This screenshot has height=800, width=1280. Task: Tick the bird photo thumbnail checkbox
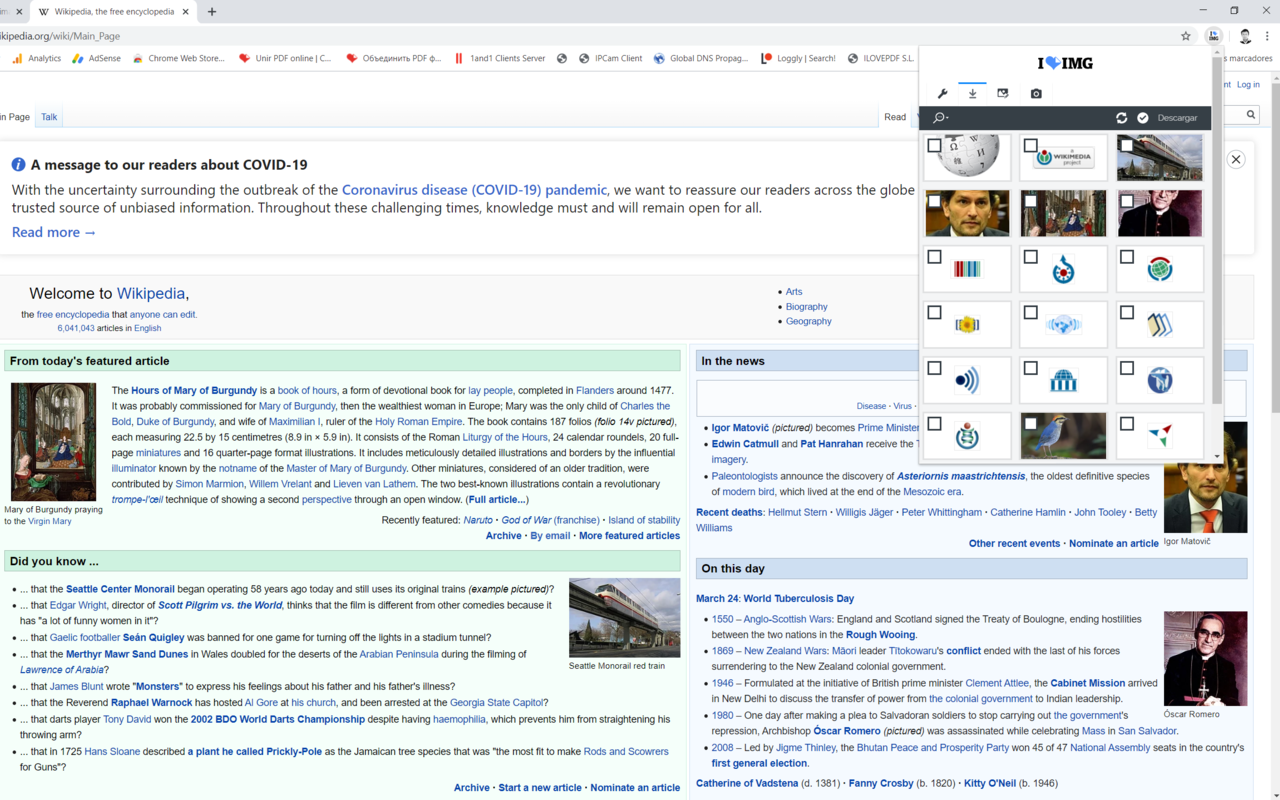click(x=1030, y=424)
